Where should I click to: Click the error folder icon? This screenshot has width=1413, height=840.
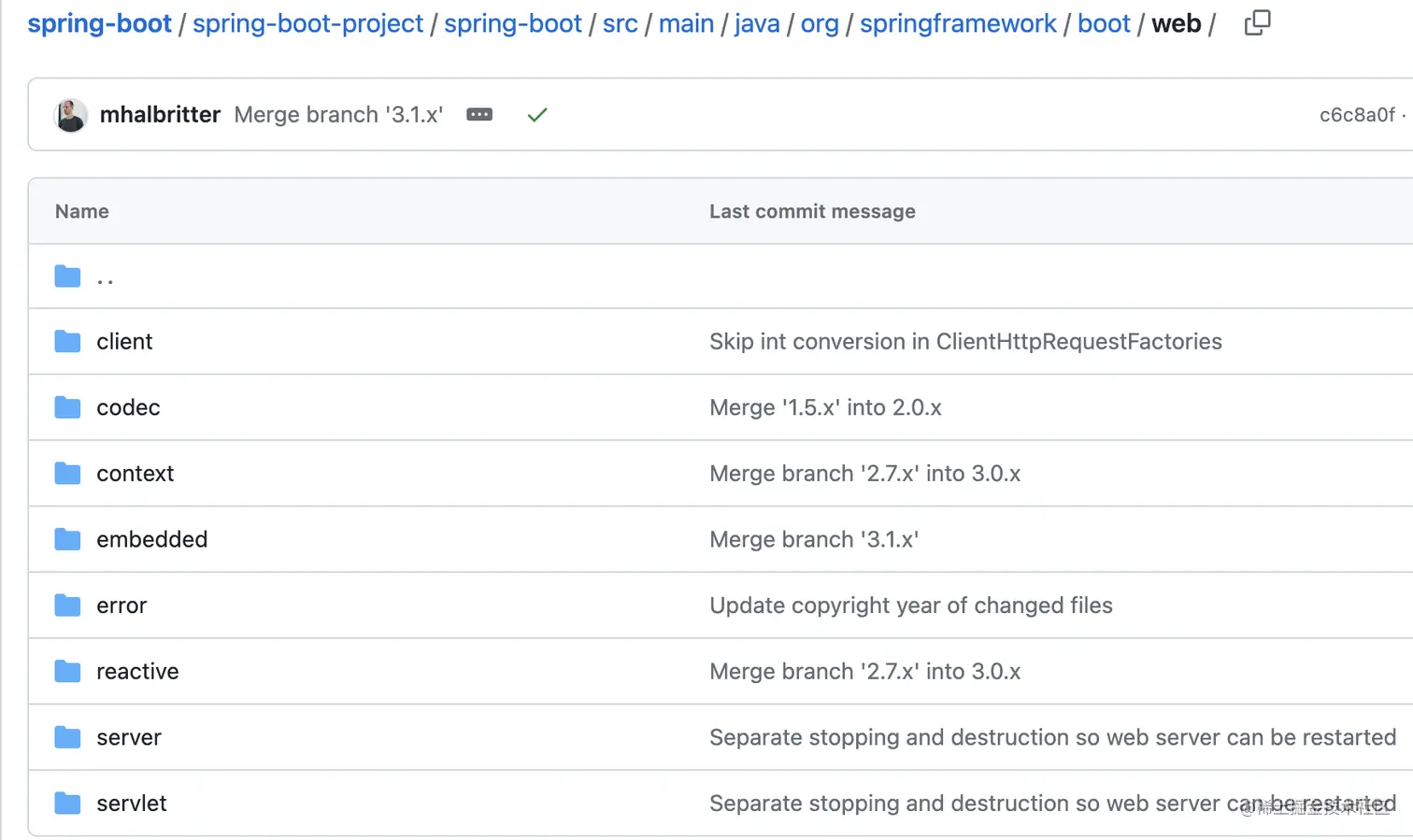click(x=67, y=605)
